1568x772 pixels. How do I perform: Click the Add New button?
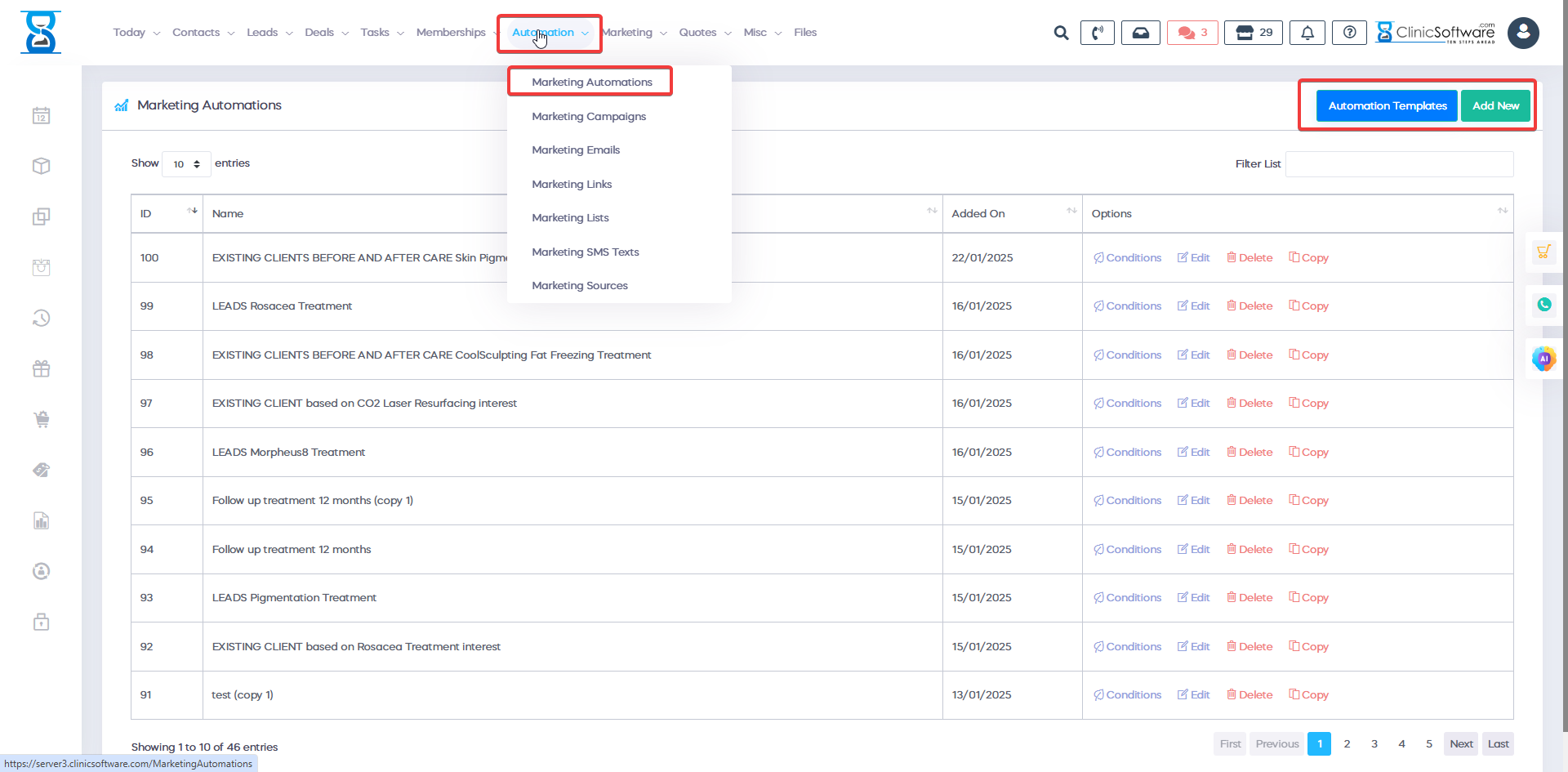click(x=1494, y=106)
